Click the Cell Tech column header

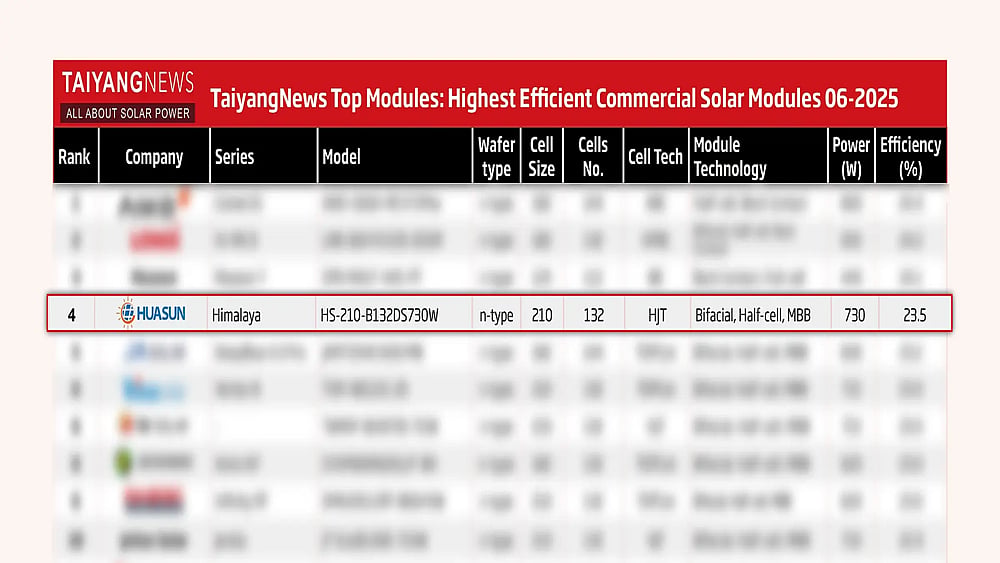655,157
